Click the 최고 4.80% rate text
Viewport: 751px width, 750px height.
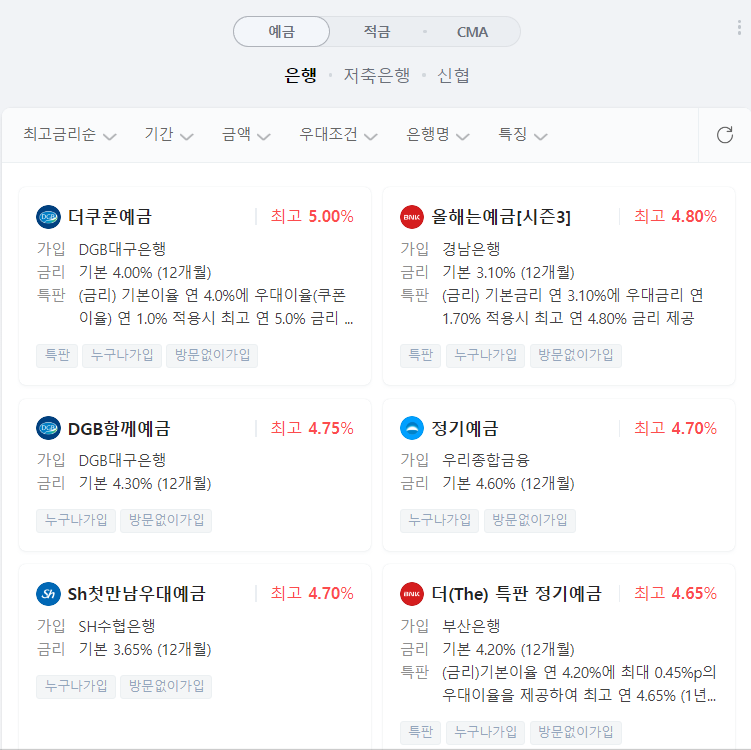click(x=676, y=216)
